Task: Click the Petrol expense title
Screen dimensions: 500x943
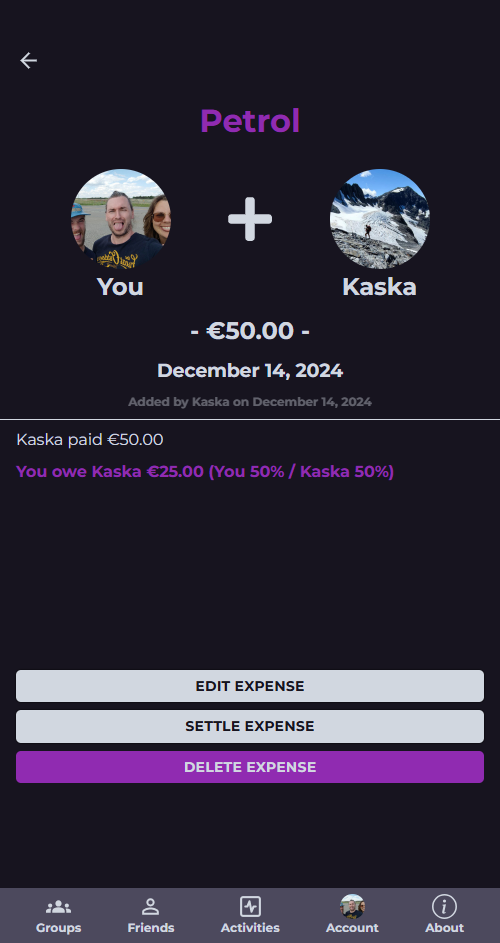Action: tap(250, 121)
